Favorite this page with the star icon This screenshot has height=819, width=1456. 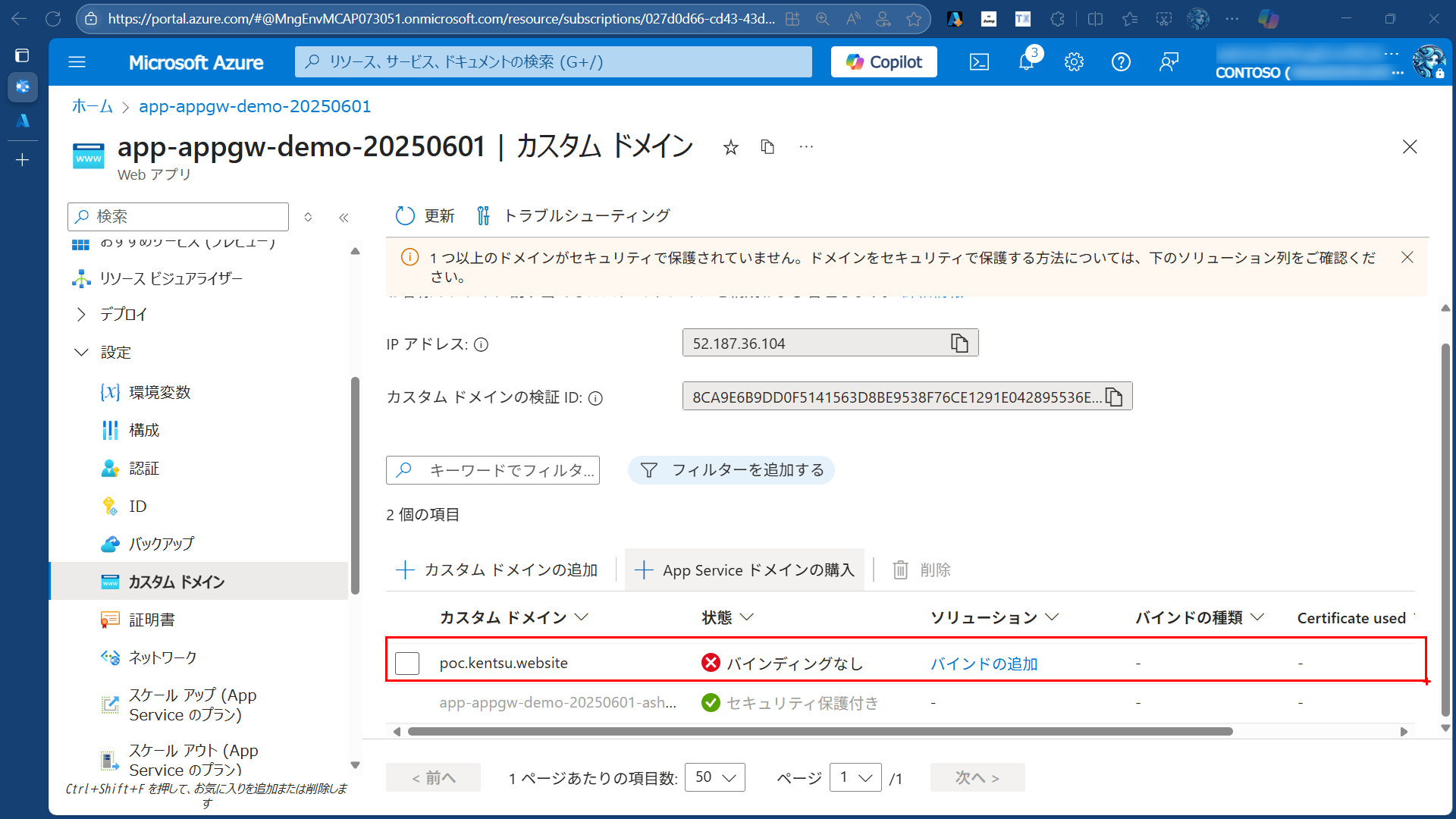[730, 147]
